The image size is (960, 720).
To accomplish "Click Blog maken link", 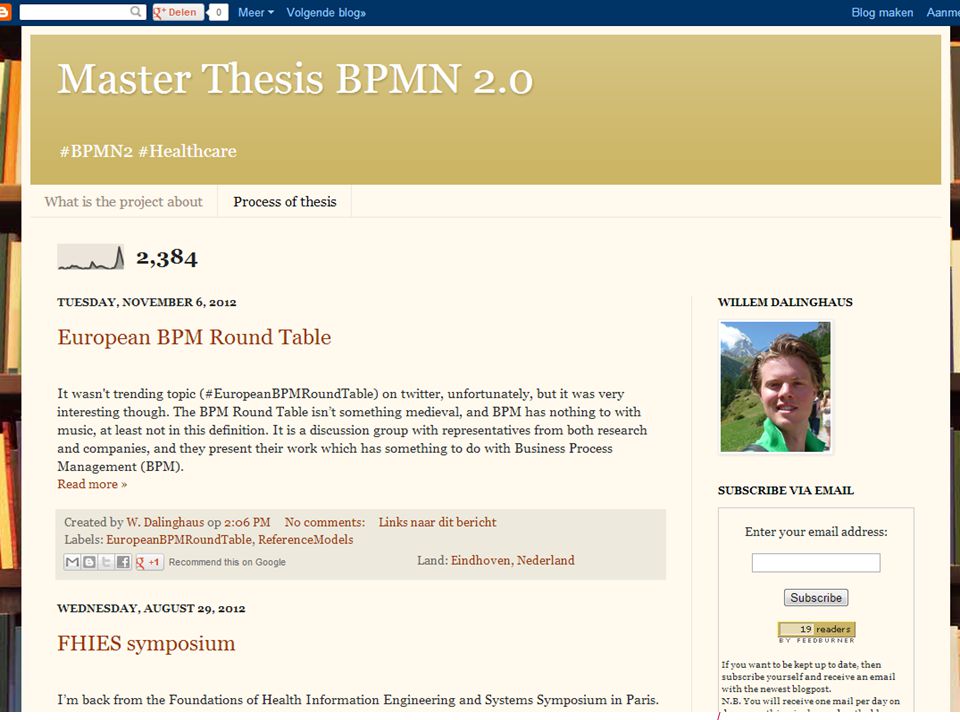I will 882,12.
